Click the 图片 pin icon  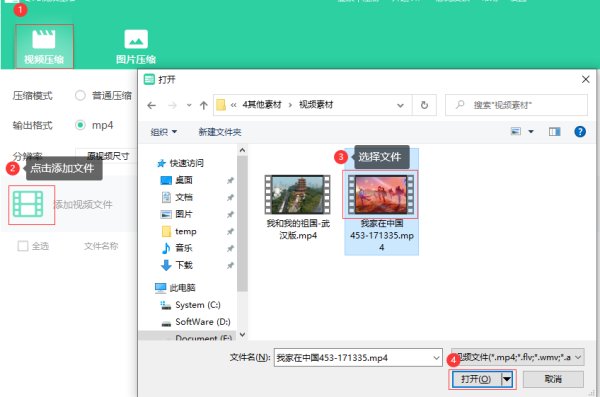pyautogui.click(x=230, y=214)
